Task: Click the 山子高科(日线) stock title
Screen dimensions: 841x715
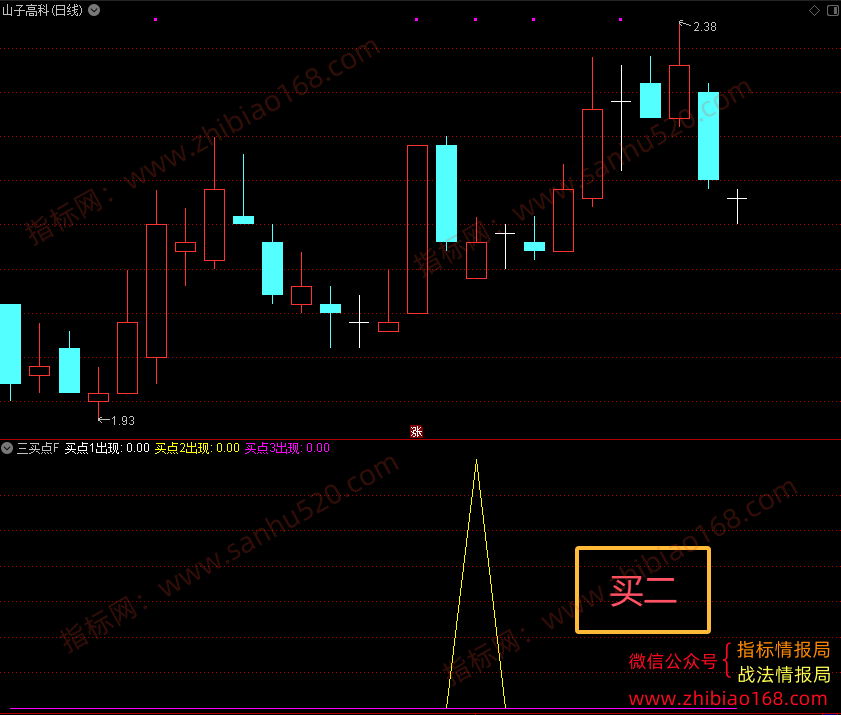Action: 42,10
